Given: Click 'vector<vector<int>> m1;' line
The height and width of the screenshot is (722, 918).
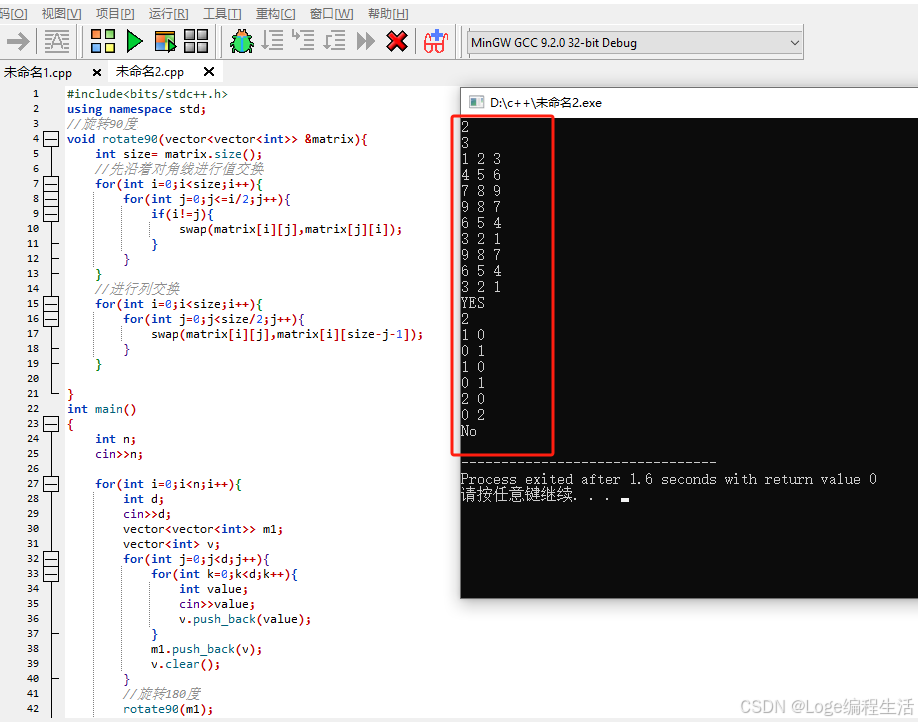Looking at the screenshot, I should tap(203, 529).
